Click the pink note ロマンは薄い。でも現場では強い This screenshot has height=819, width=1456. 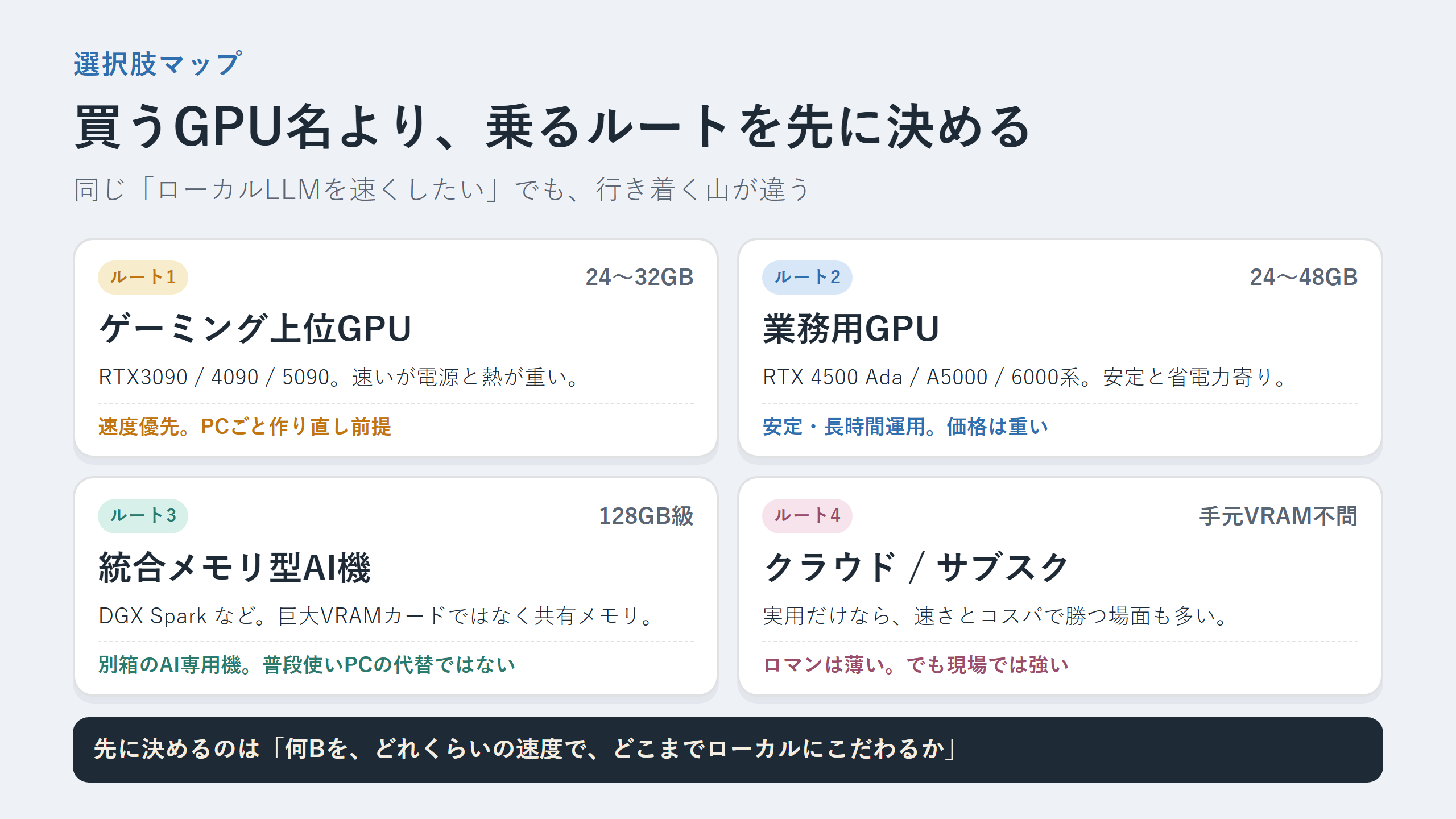tap(916, 665)
